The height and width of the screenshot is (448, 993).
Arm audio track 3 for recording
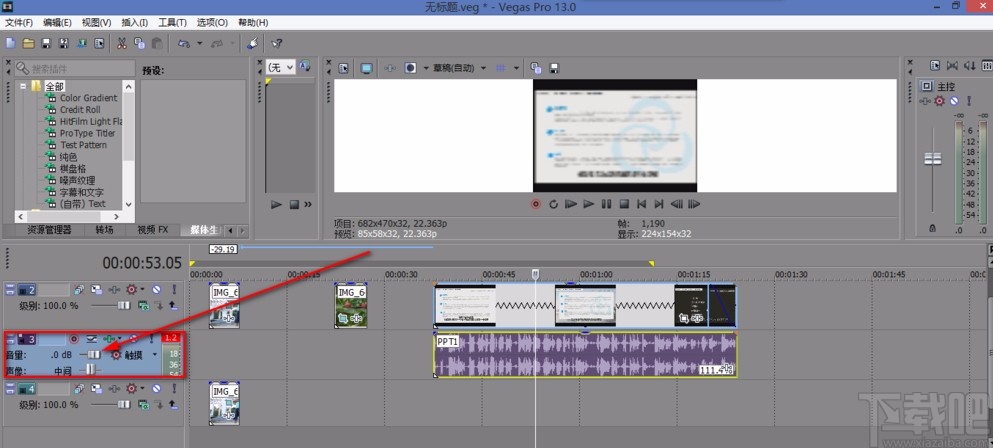tap(74, 339)
